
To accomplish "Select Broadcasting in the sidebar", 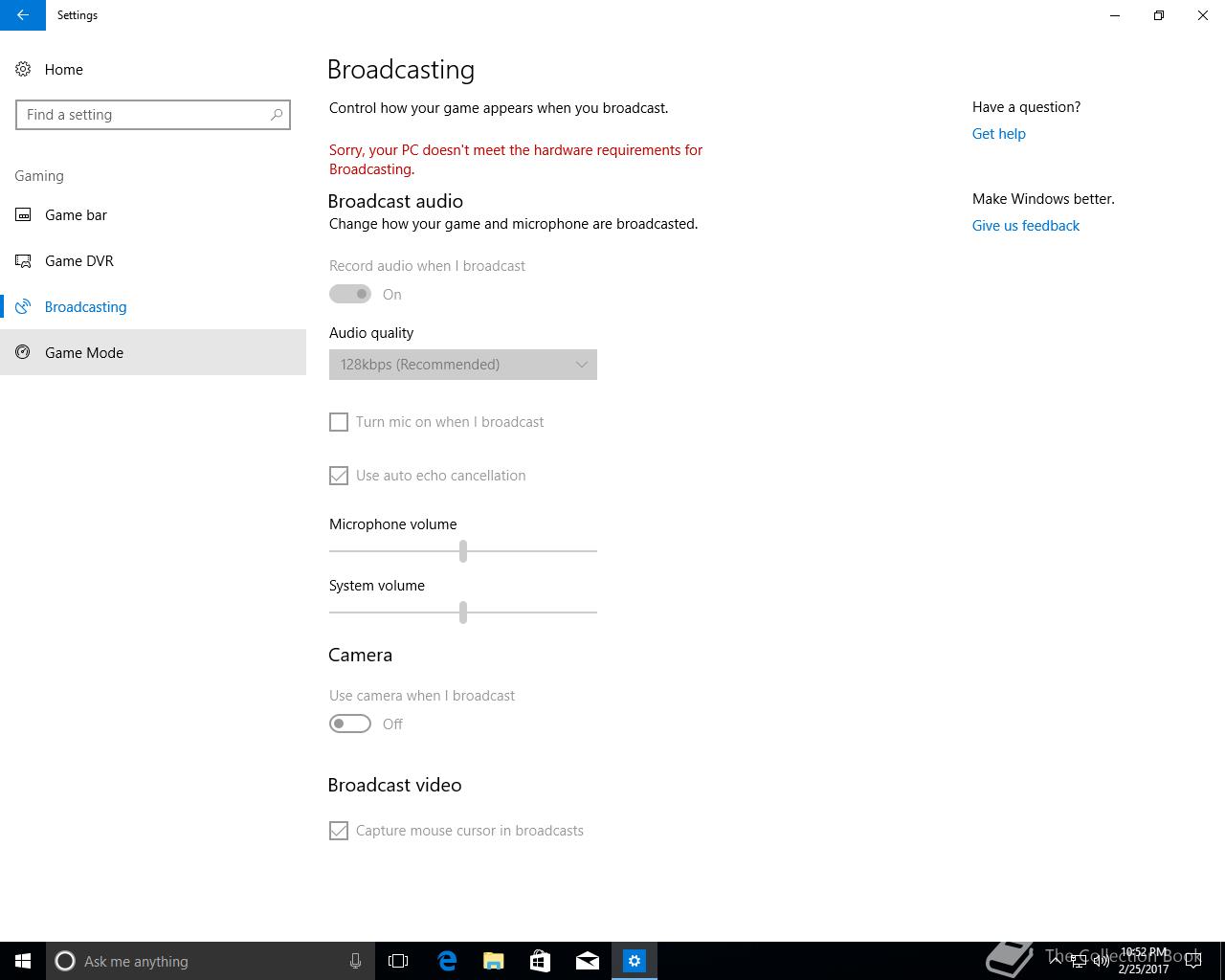I will tap(153, 306).
